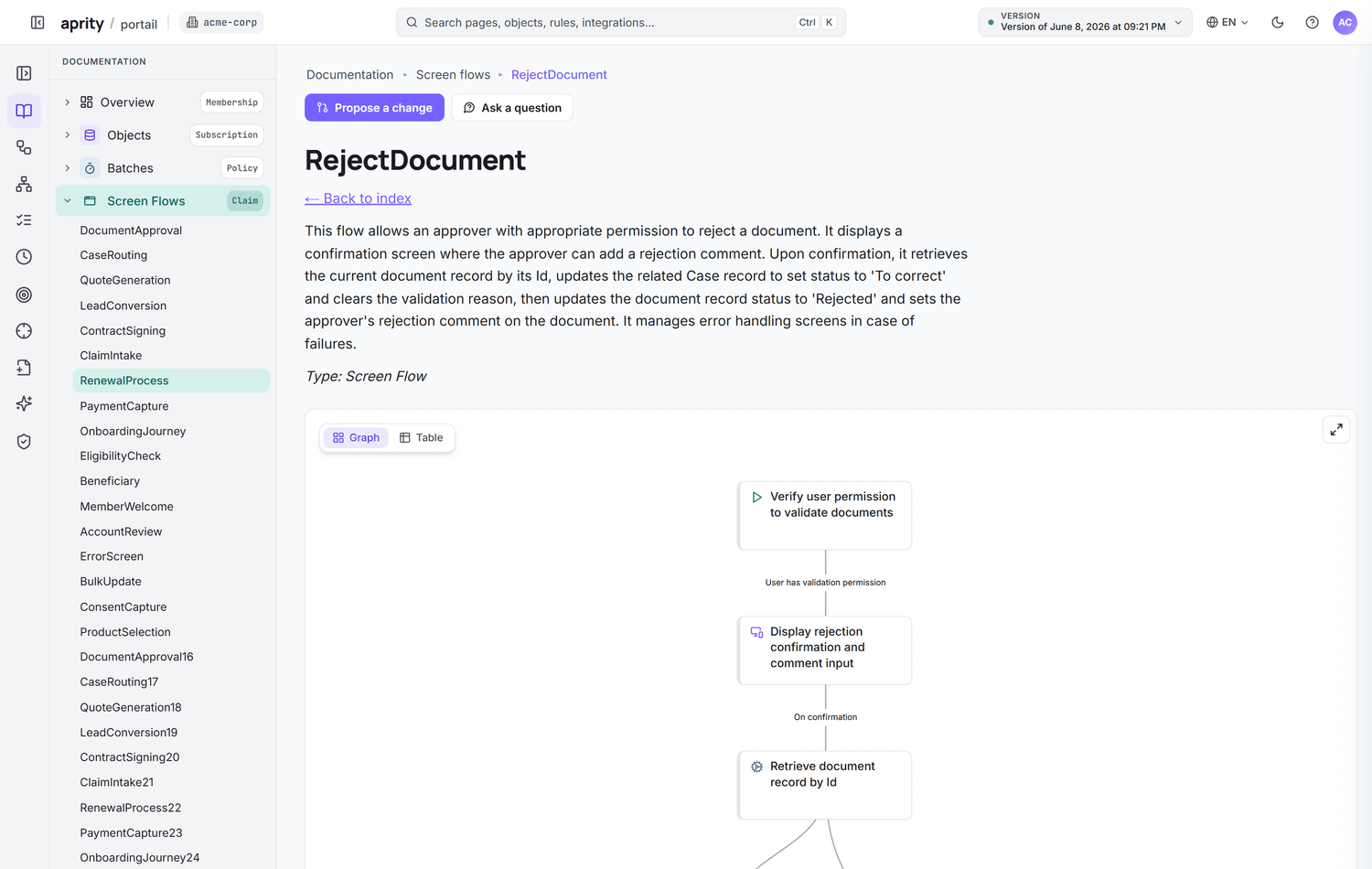Open the hierarchy tree icon in the rail
1372x869 pixels.
click(24, 184)
